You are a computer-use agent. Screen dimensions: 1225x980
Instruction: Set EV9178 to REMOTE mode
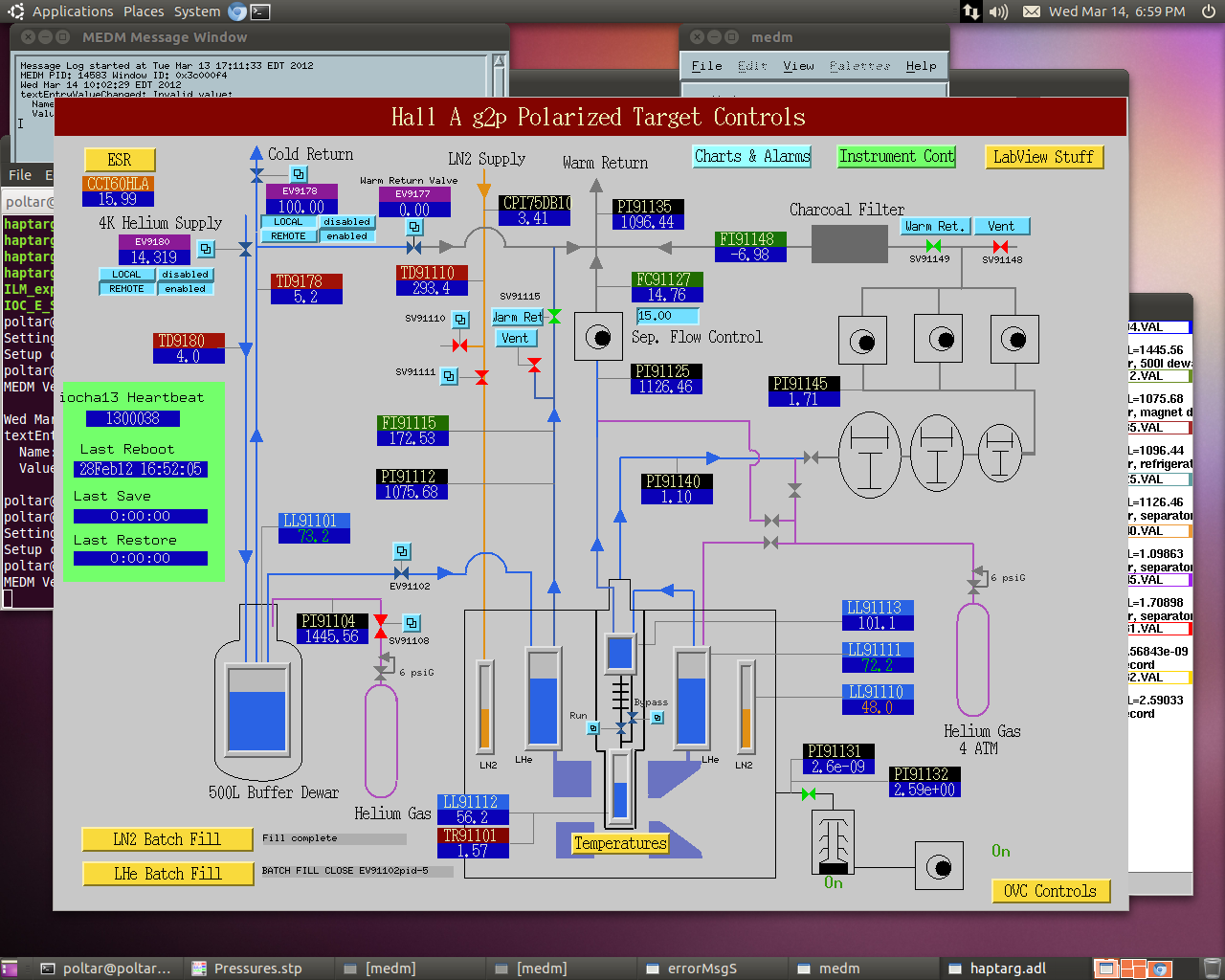click(x=288, y=236)
